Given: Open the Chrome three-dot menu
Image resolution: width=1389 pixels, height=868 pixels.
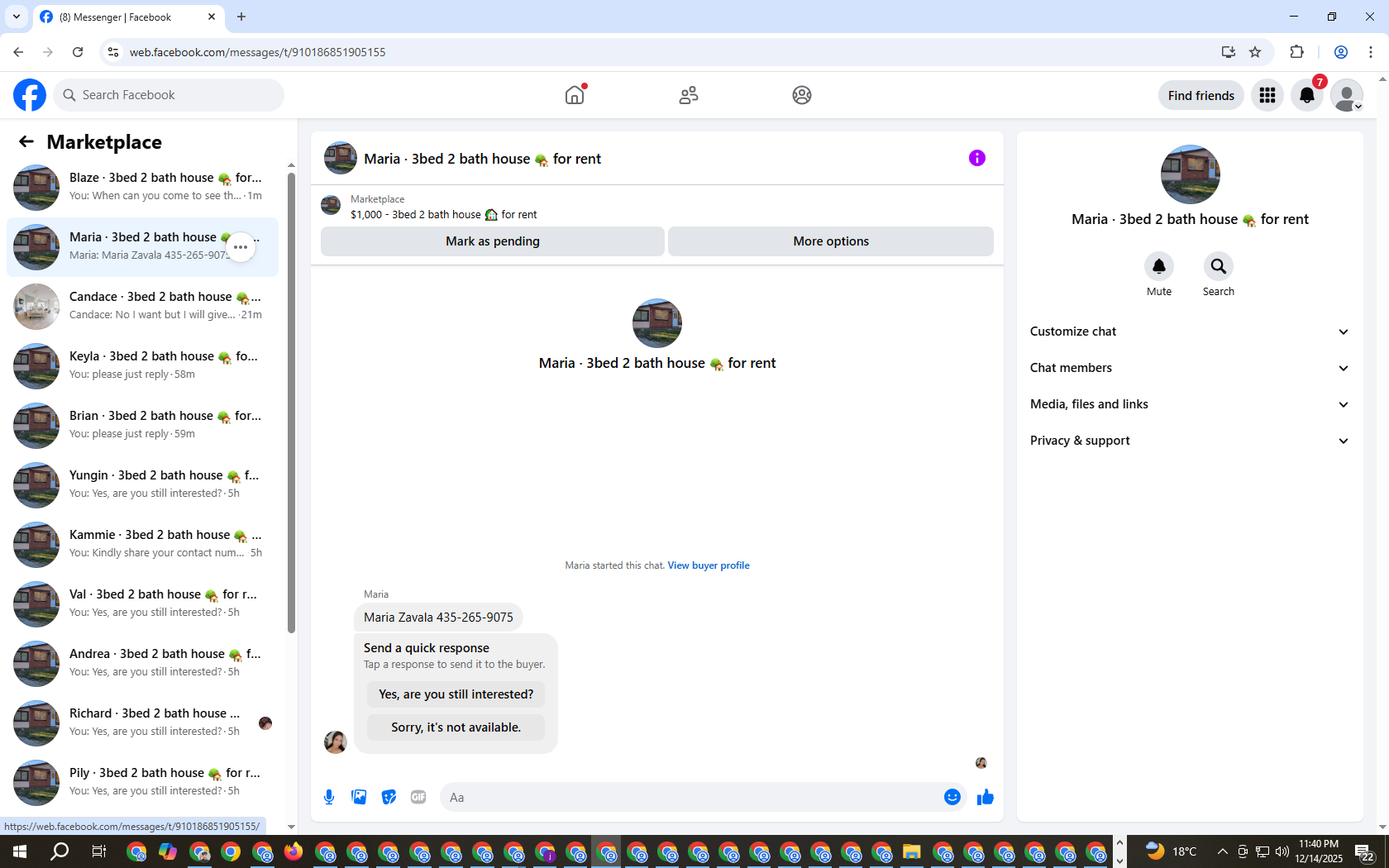Looking at the screenshot, I should click(1371, 52).
